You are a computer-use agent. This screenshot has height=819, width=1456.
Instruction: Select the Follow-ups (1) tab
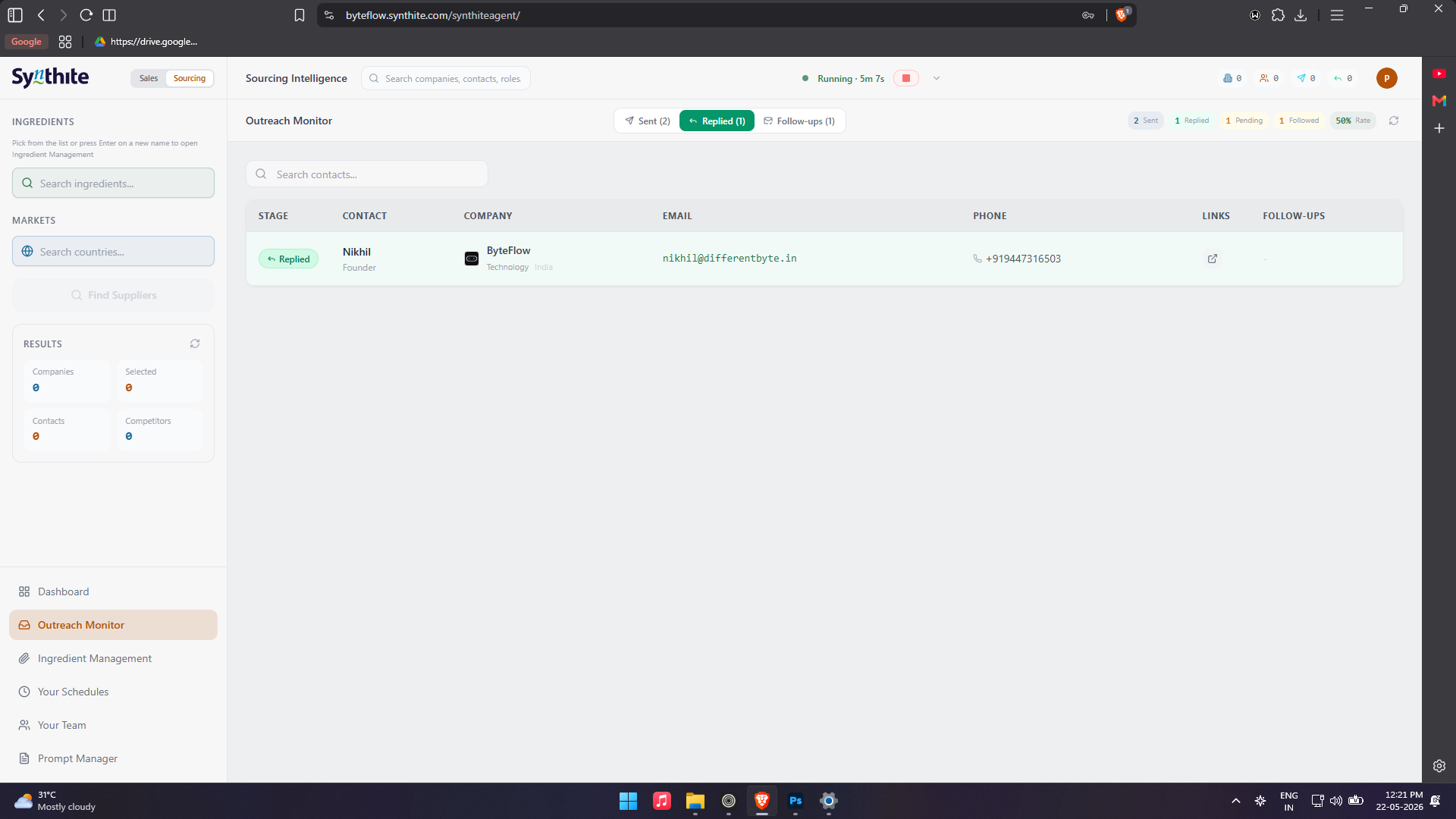coord(799,121)
